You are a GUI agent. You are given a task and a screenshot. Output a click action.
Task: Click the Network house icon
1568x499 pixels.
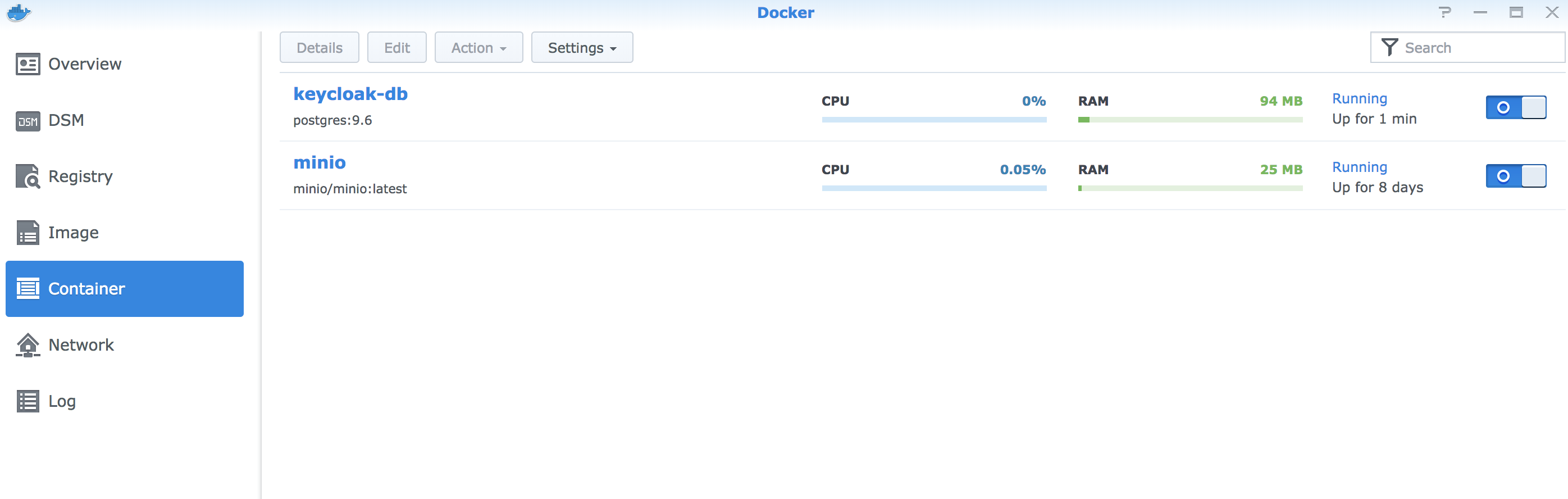click(x=28, y=345)
